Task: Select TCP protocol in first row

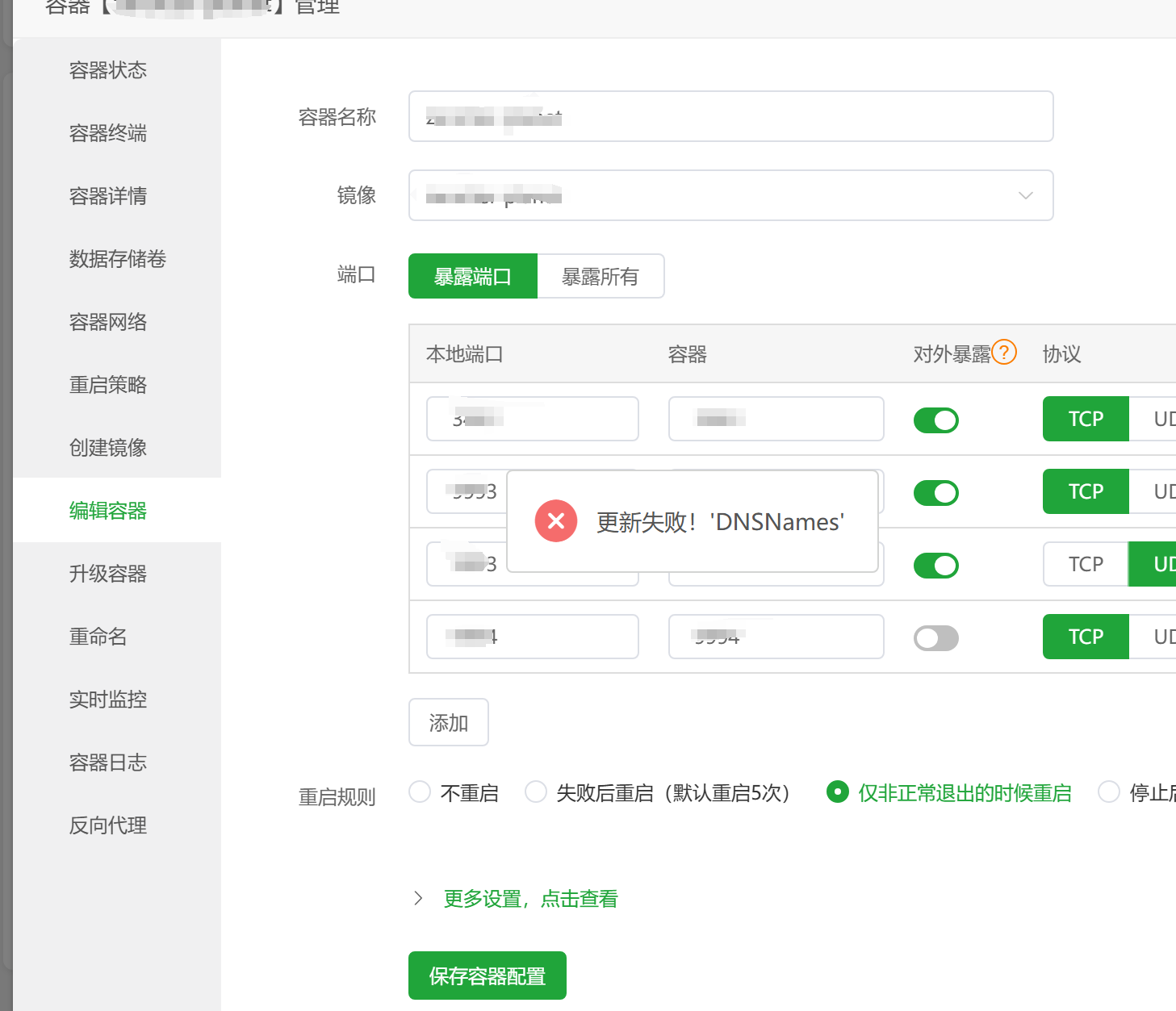Action: coord(1086,419)
